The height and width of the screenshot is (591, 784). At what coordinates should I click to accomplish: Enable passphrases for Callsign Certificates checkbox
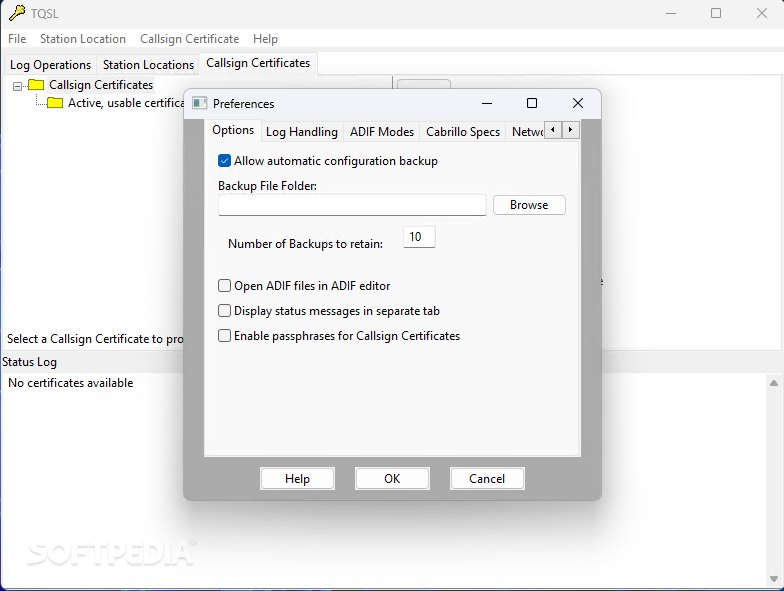coord(224,336)
